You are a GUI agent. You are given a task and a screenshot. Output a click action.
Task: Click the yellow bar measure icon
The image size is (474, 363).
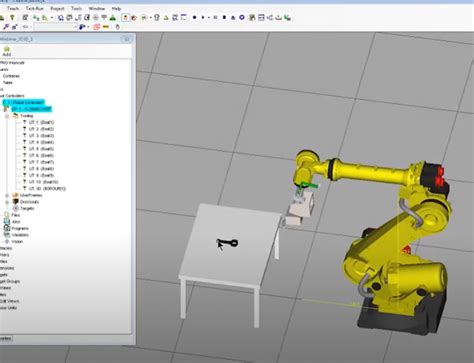point(106,27)
